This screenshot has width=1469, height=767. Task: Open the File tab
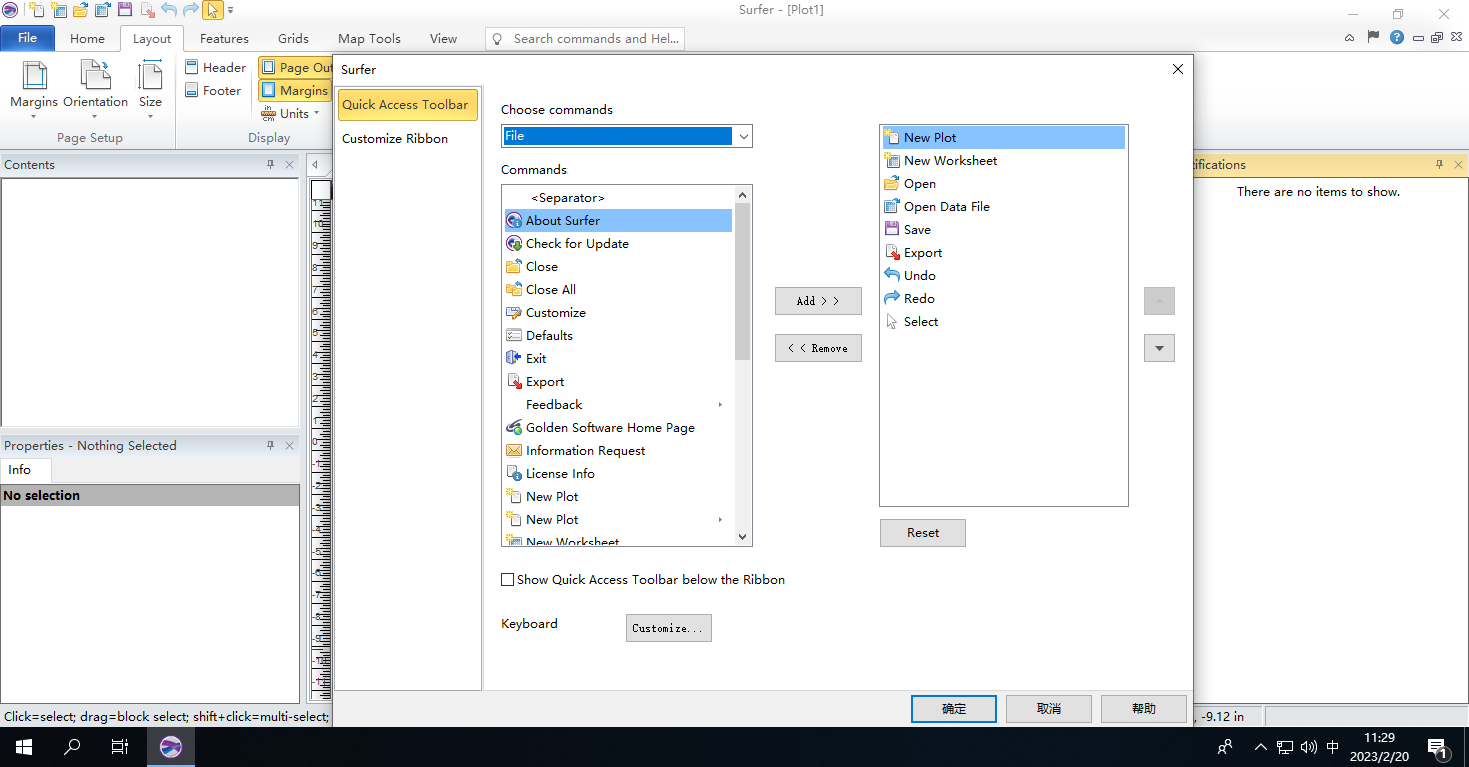[28, 38]
